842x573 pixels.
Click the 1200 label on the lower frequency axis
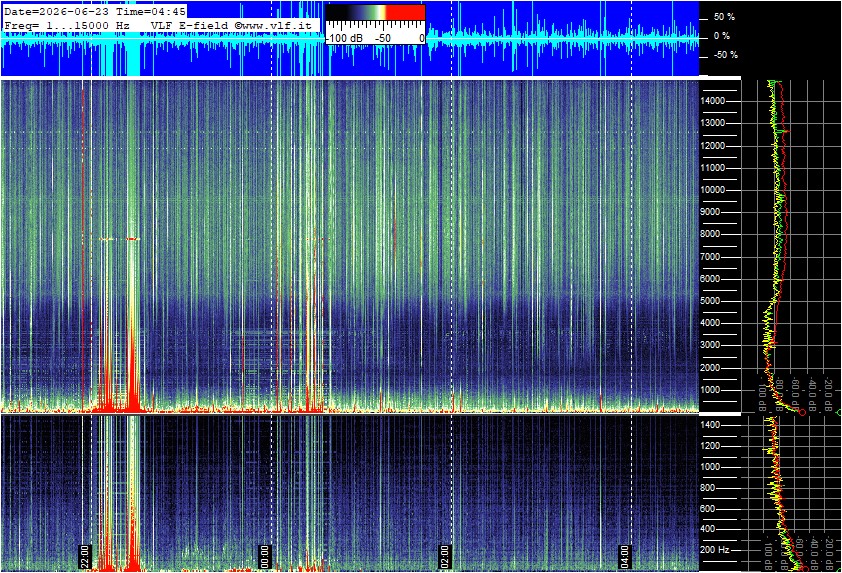pos(710,446)
